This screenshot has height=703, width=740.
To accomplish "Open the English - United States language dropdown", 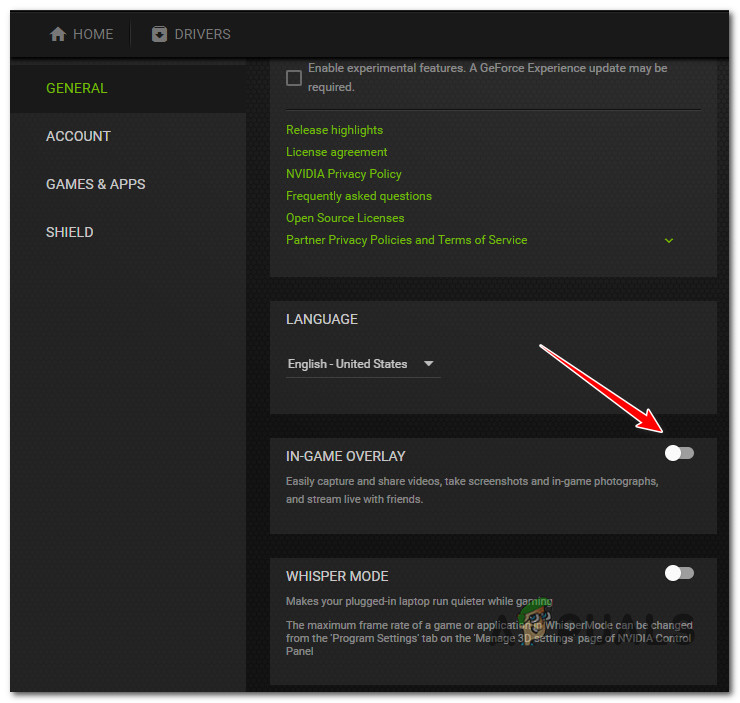I will pyautogui.click(x=362, y=364).
